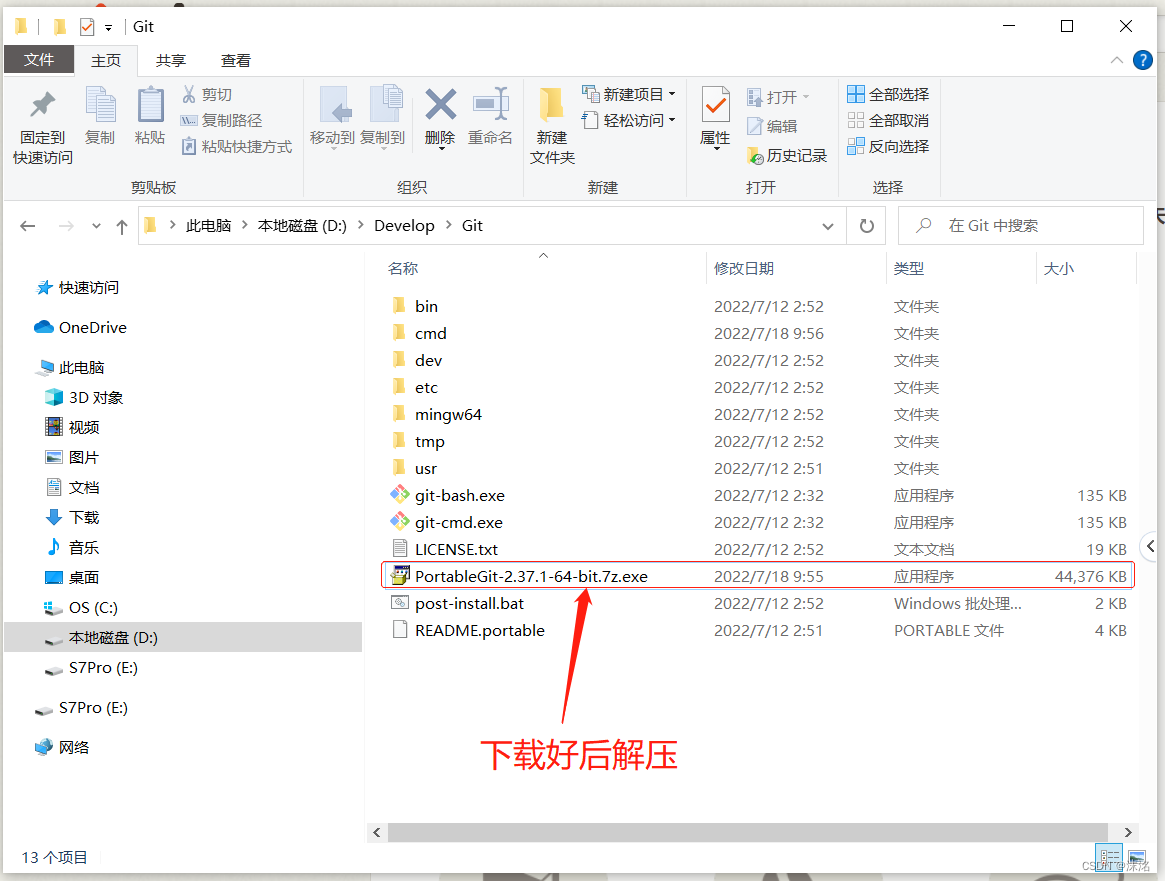Select the git-bash.exe file icon

[x=400, y=495]
